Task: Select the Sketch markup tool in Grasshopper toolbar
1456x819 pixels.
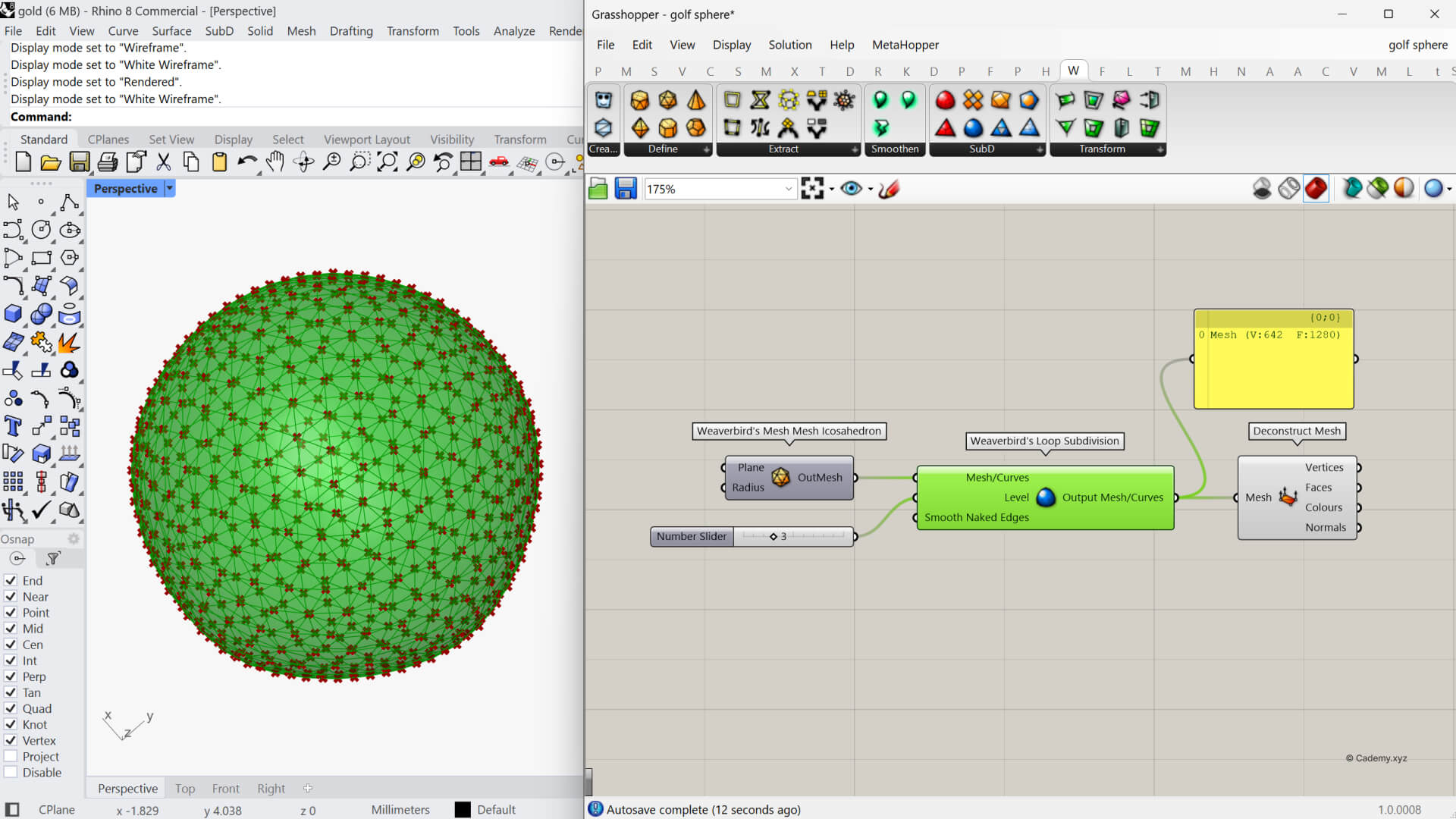Action: (889, 188)
